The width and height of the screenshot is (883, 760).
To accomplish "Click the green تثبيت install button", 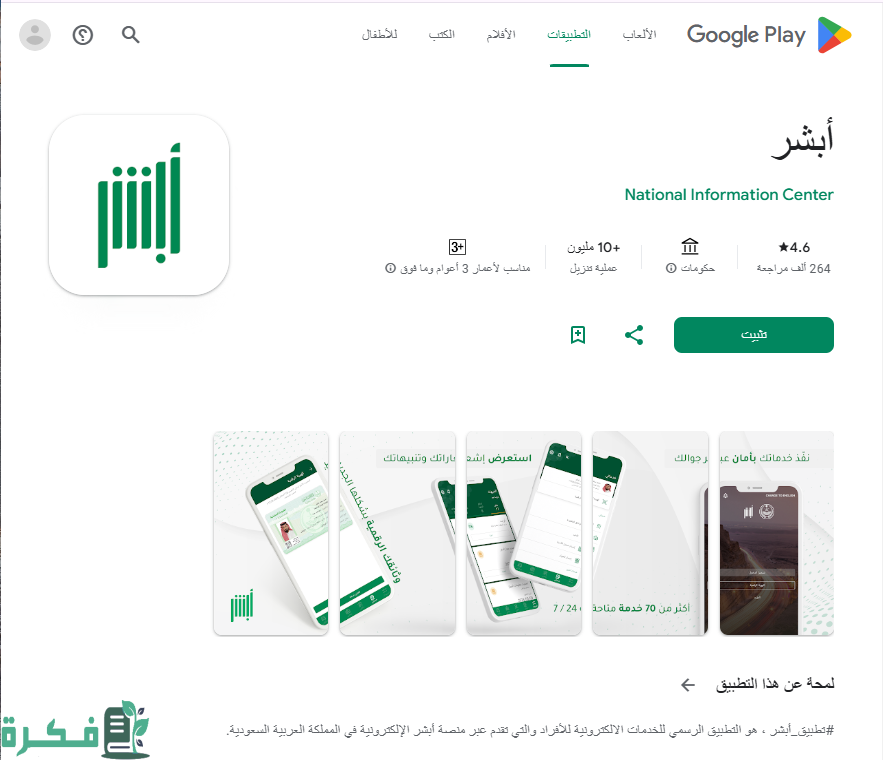I will pyautogui.click(x=753, y=335).
